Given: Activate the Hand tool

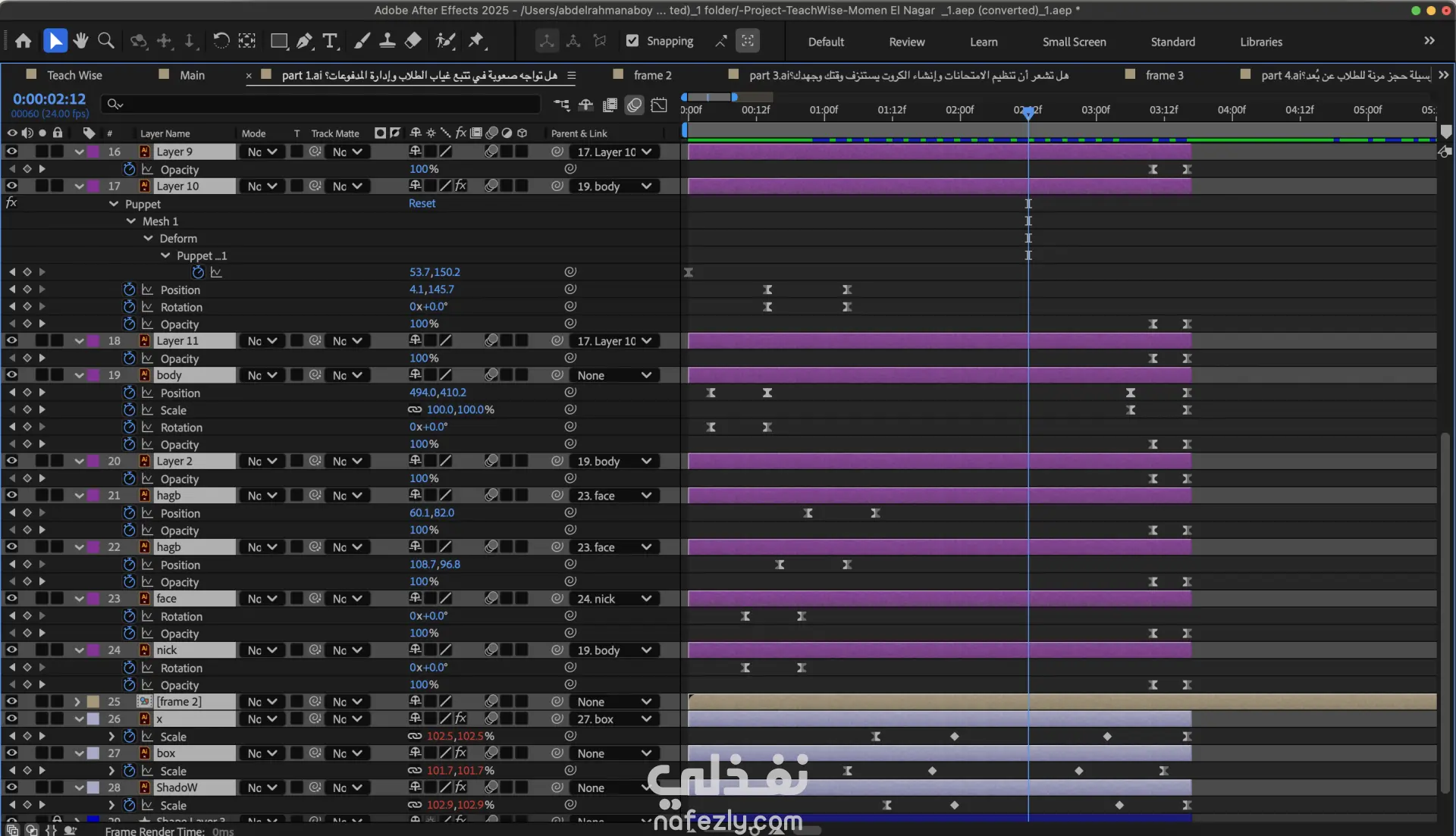Looking at the screenshot, I should pyautogui.click(x=80, y=41).
